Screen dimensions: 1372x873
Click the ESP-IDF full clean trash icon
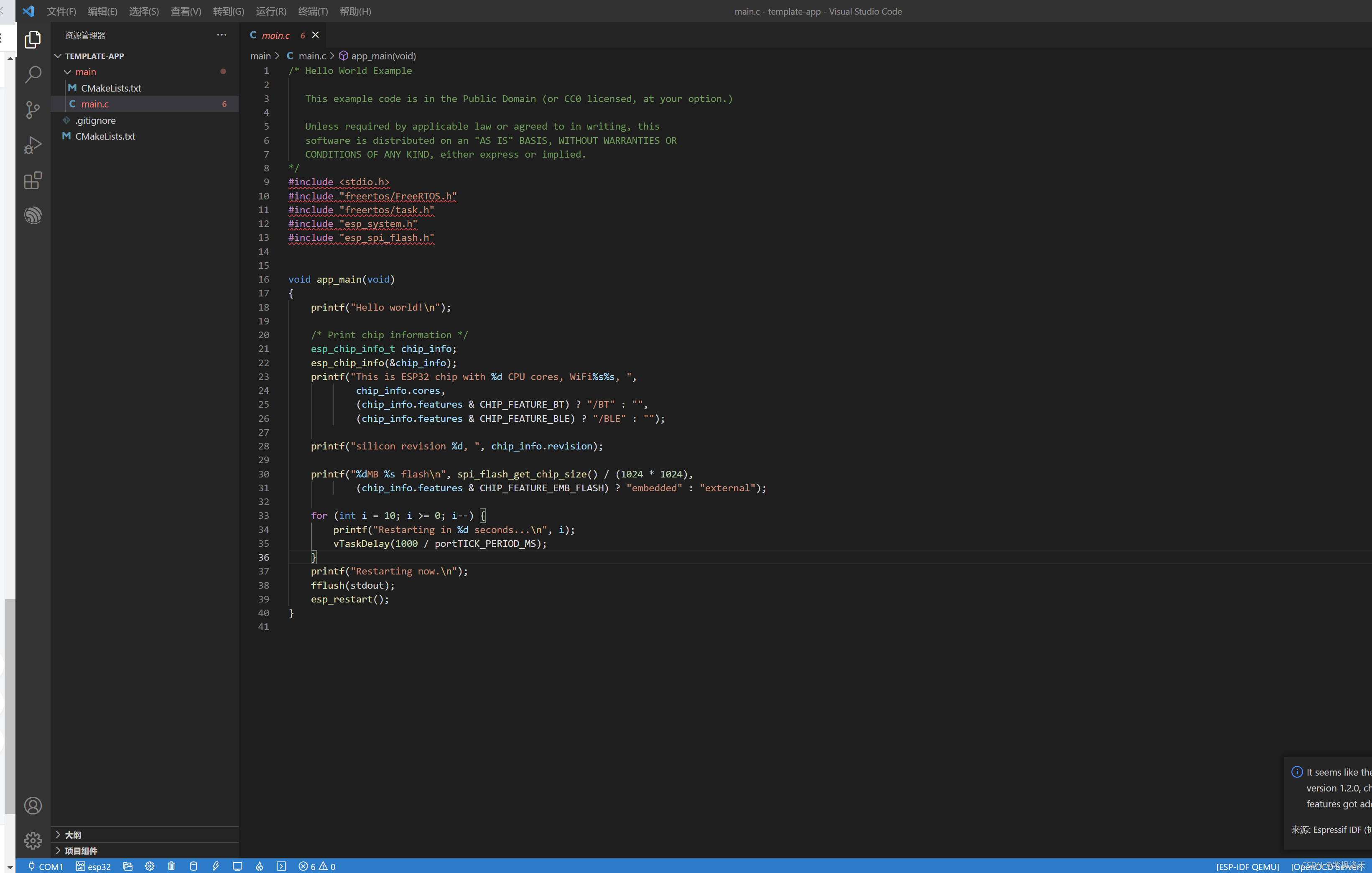click(x=171, y=866)
